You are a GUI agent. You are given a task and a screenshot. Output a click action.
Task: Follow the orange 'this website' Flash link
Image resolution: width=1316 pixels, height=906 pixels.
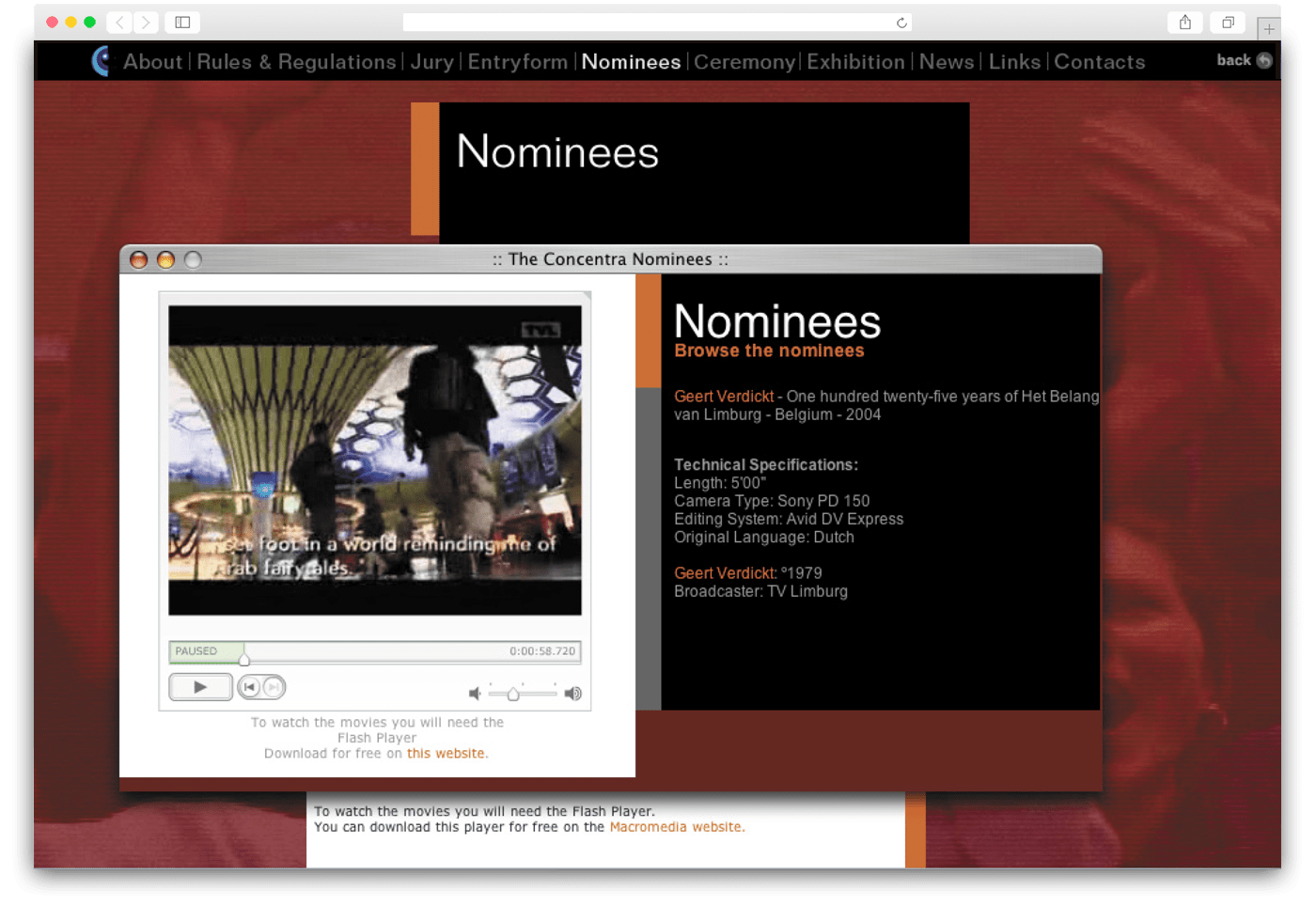(446, 754)
